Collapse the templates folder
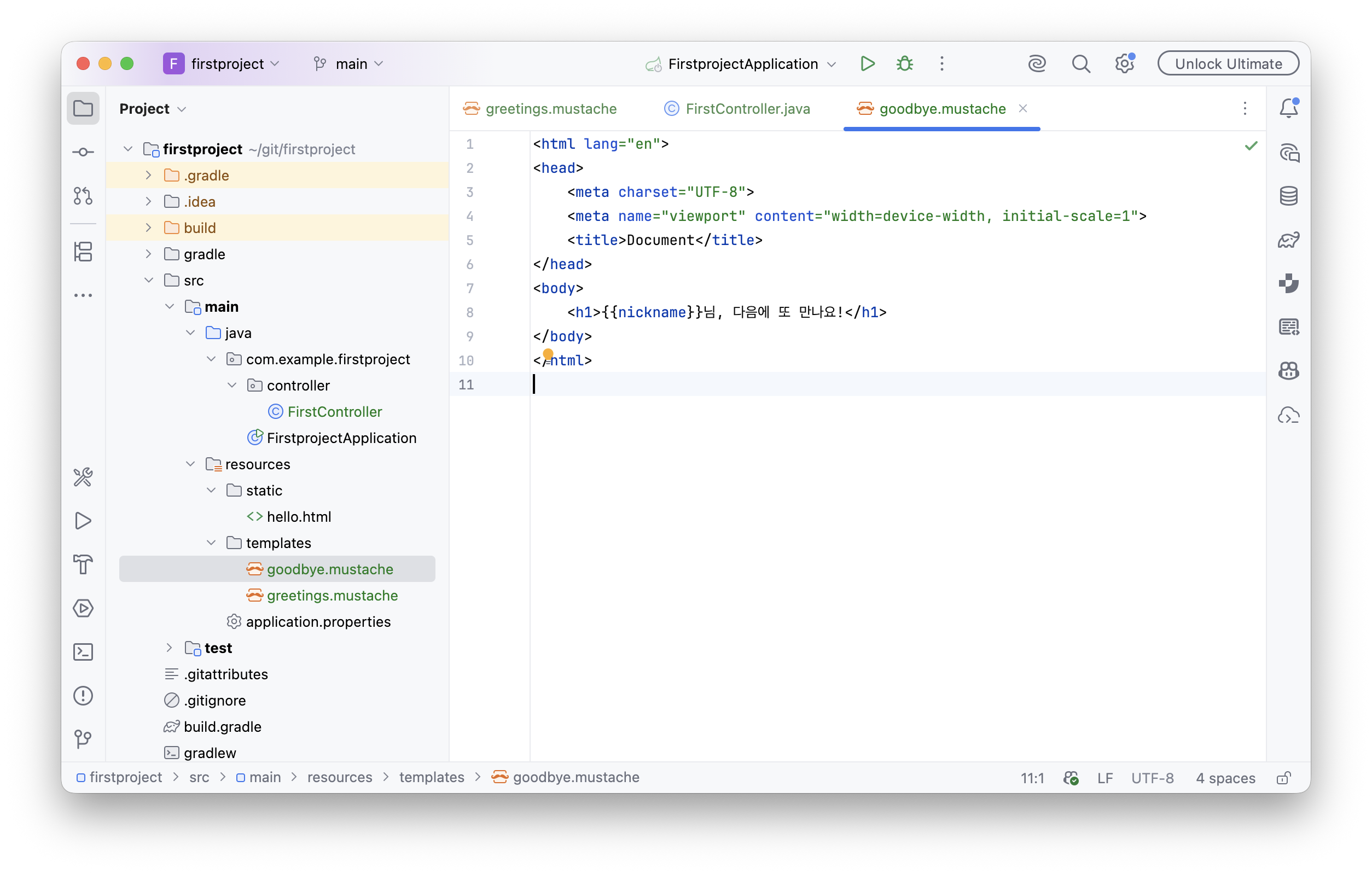Screen dimensions: 1372x874 pyautogui.click(x=211, y=543)
